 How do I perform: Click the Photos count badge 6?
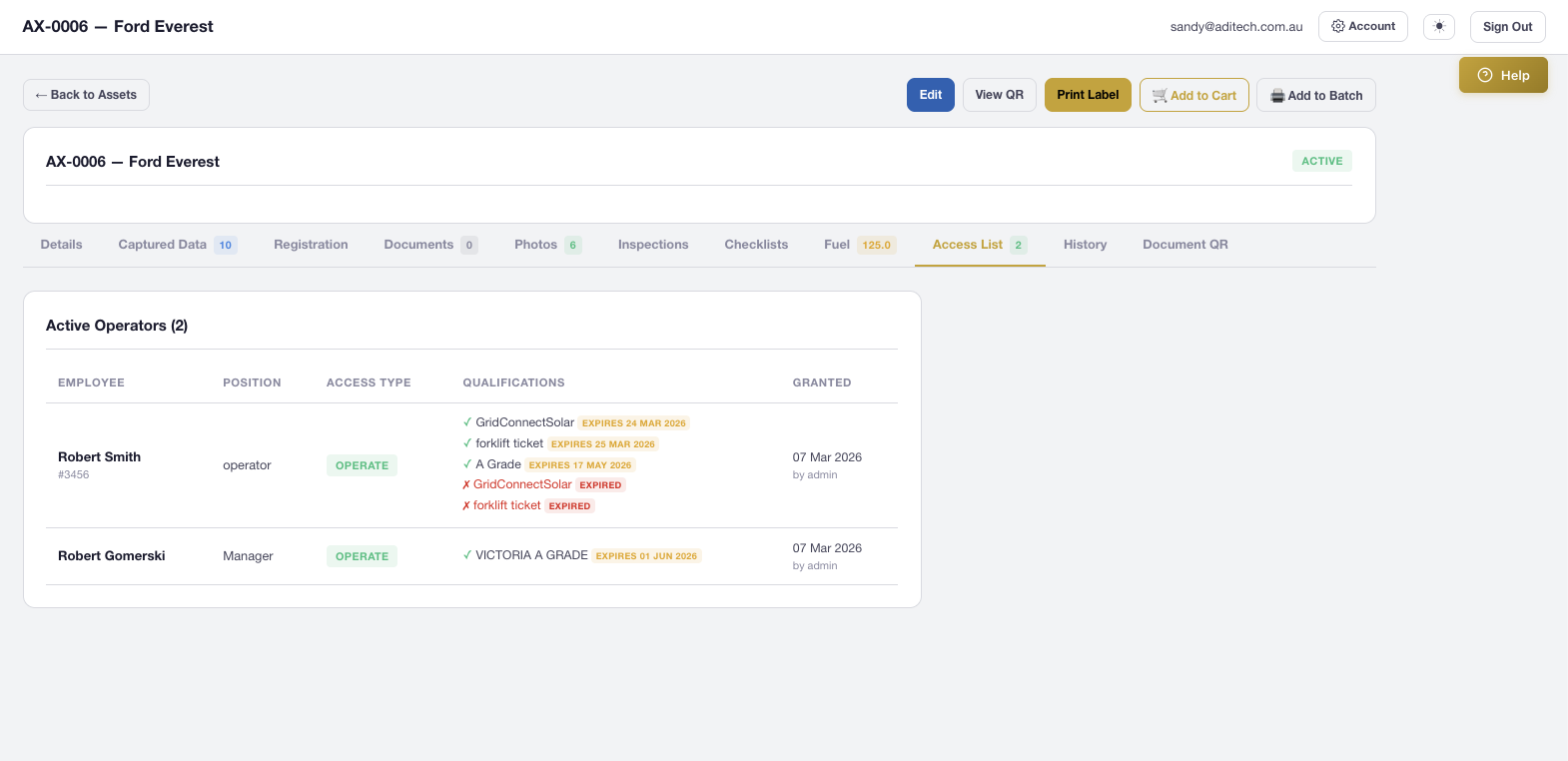click(573, 245)
